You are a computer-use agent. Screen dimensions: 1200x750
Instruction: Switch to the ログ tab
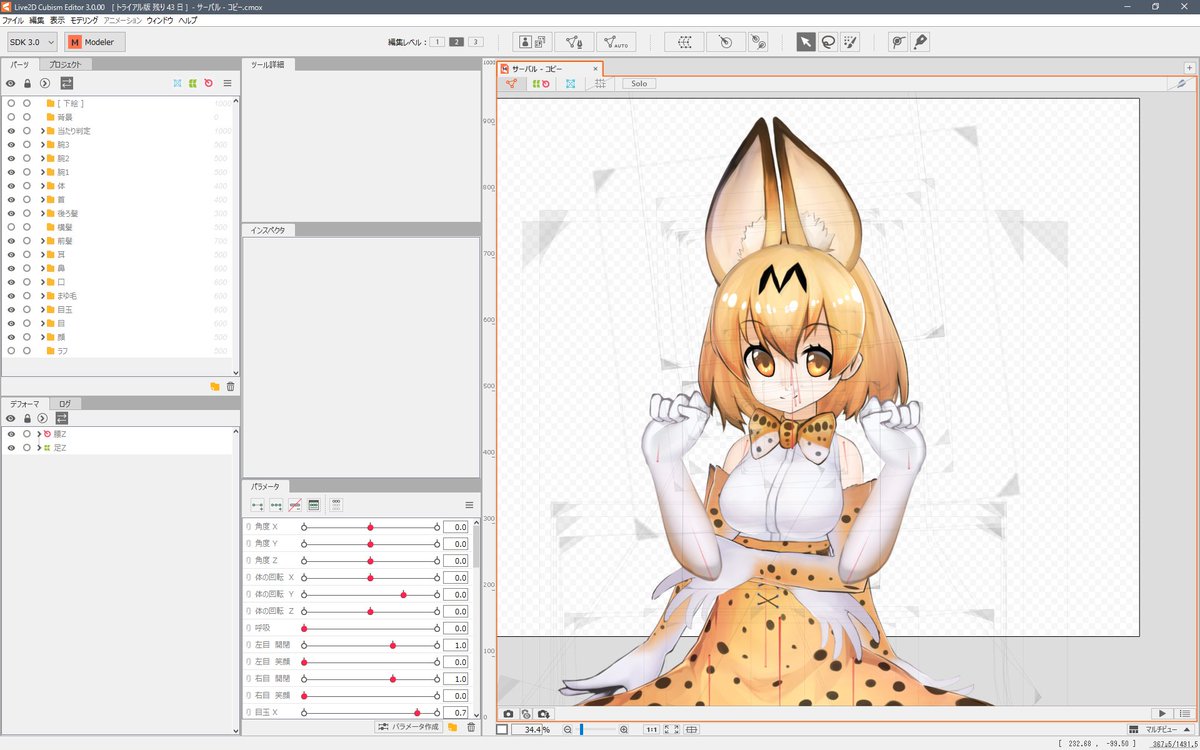64,404
